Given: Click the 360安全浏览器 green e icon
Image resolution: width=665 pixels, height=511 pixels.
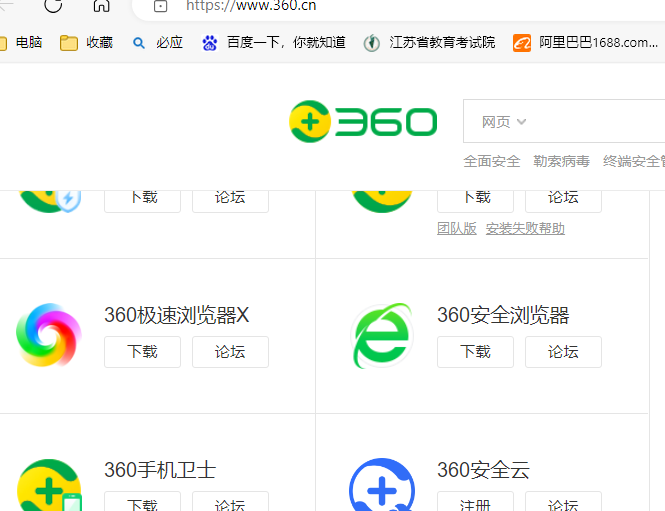Looking at the screenshot, I should pos(382,335).
